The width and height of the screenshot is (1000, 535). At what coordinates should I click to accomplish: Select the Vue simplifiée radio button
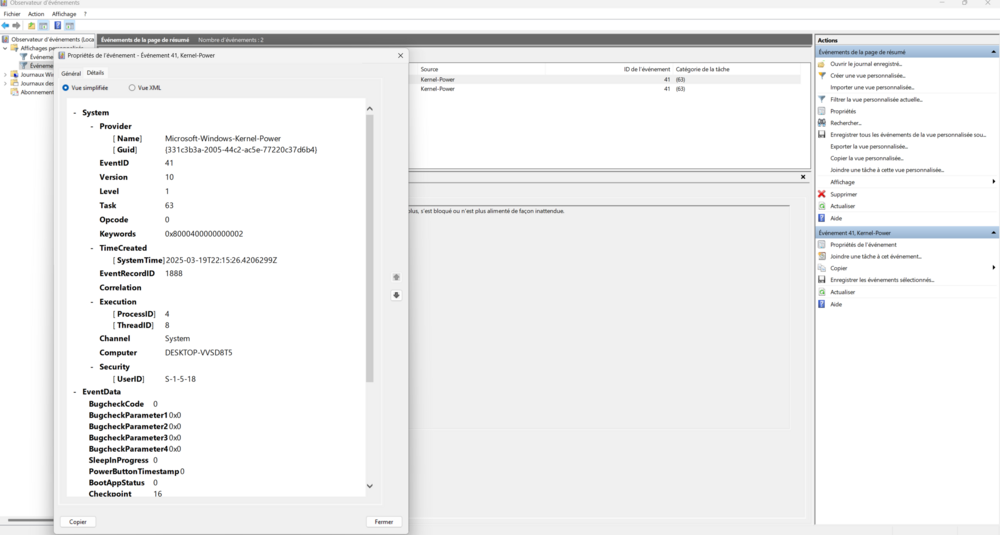tap(66, 88)
